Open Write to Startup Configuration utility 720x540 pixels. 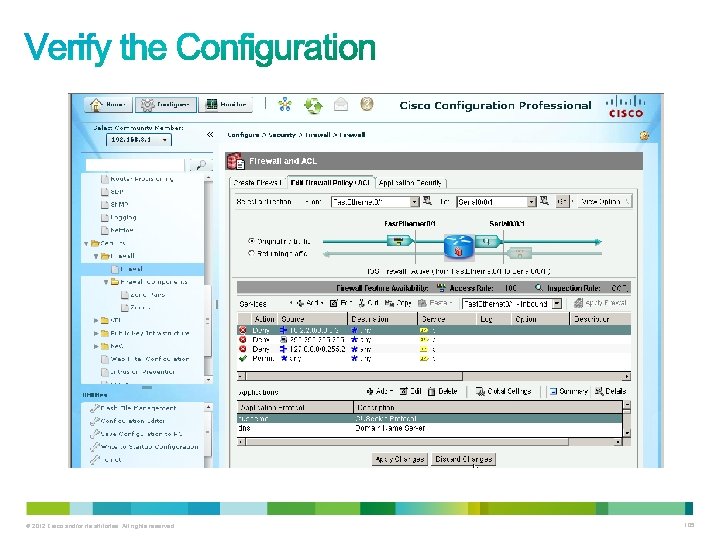pos(144,447)
